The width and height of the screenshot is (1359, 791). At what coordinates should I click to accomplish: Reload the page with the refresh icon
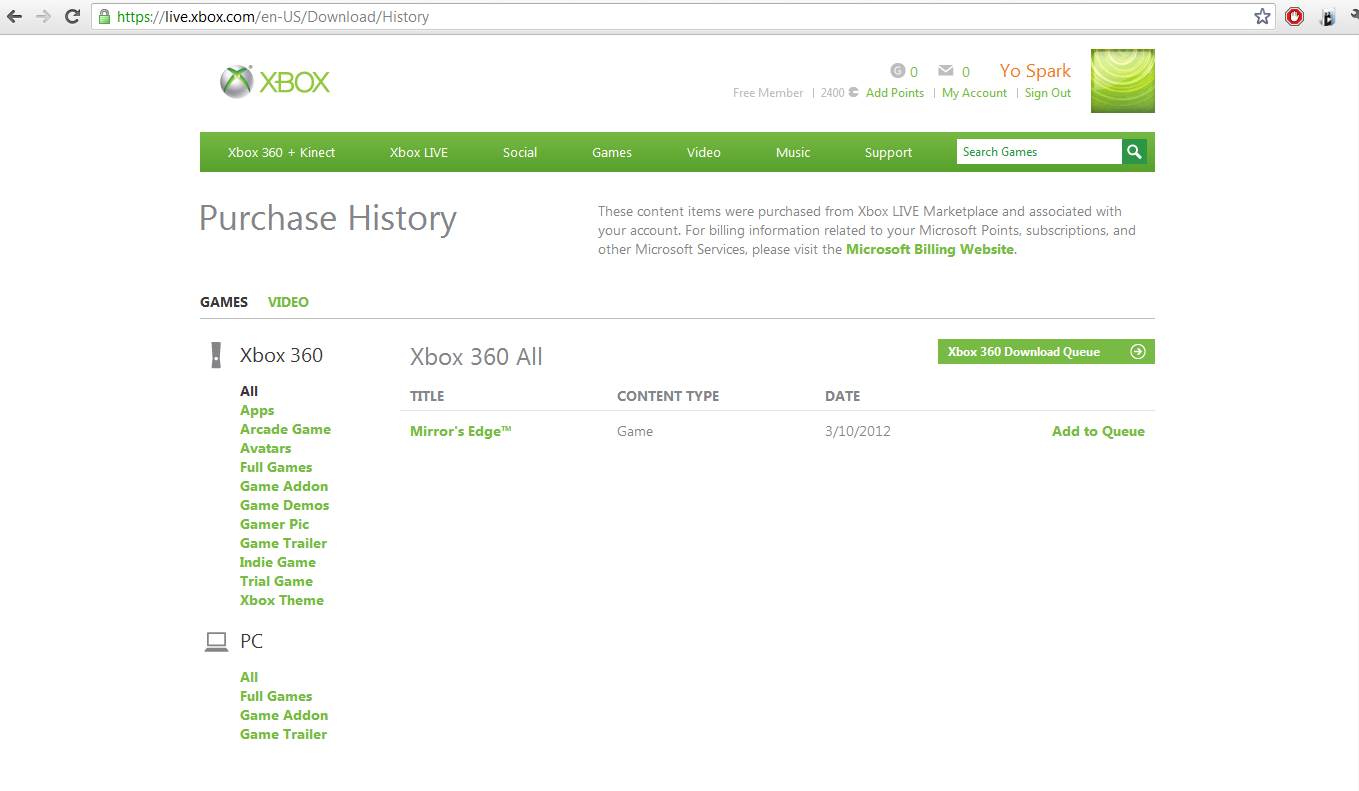(72, 17)
